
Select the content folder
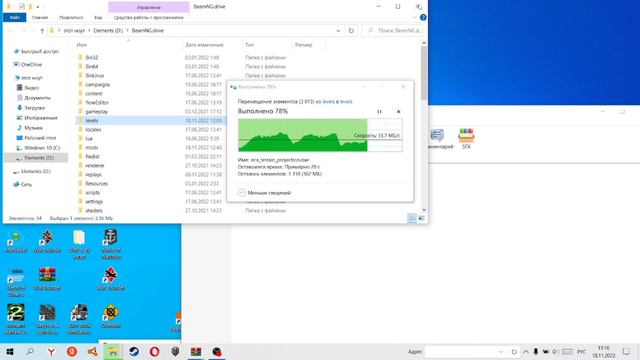tap(93, 93)
